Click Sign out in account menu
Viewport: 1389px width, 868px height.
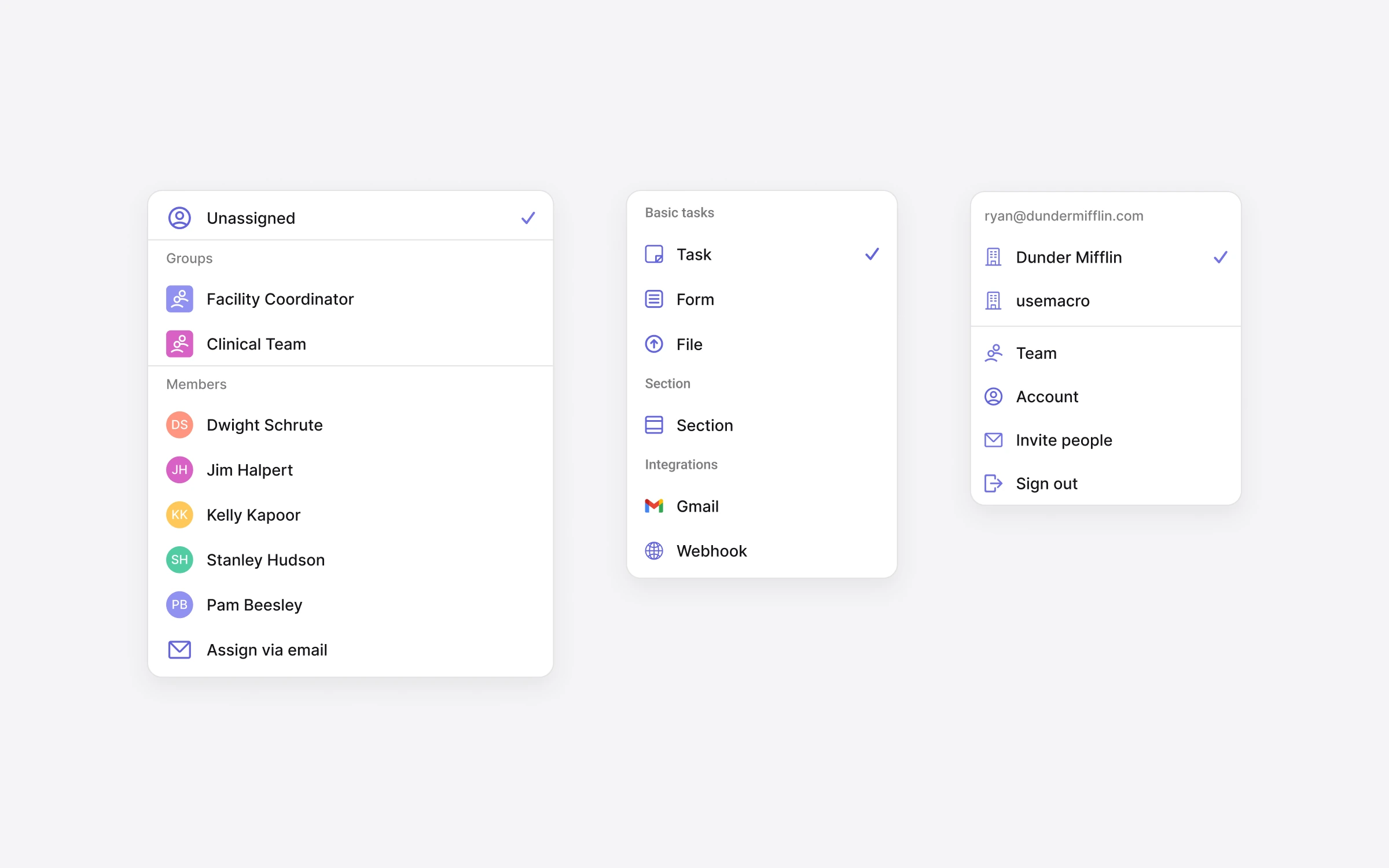click(x=1105, y=483)
